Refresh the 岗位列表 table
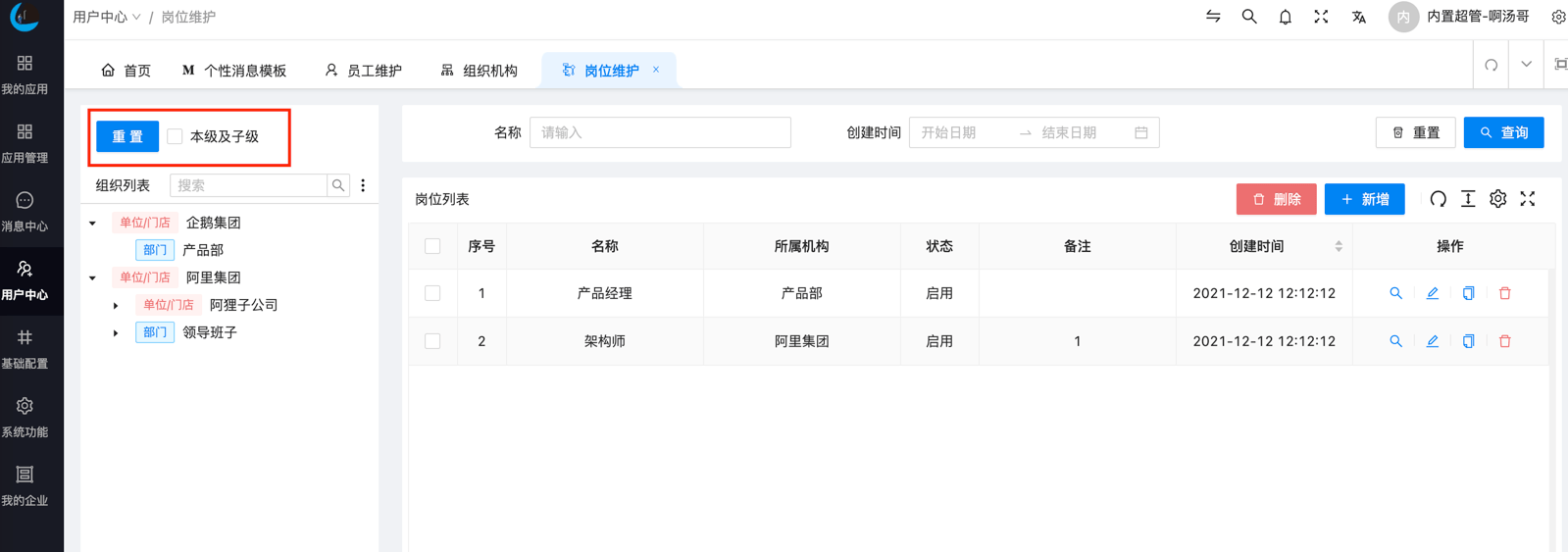 coord(1438,199)
